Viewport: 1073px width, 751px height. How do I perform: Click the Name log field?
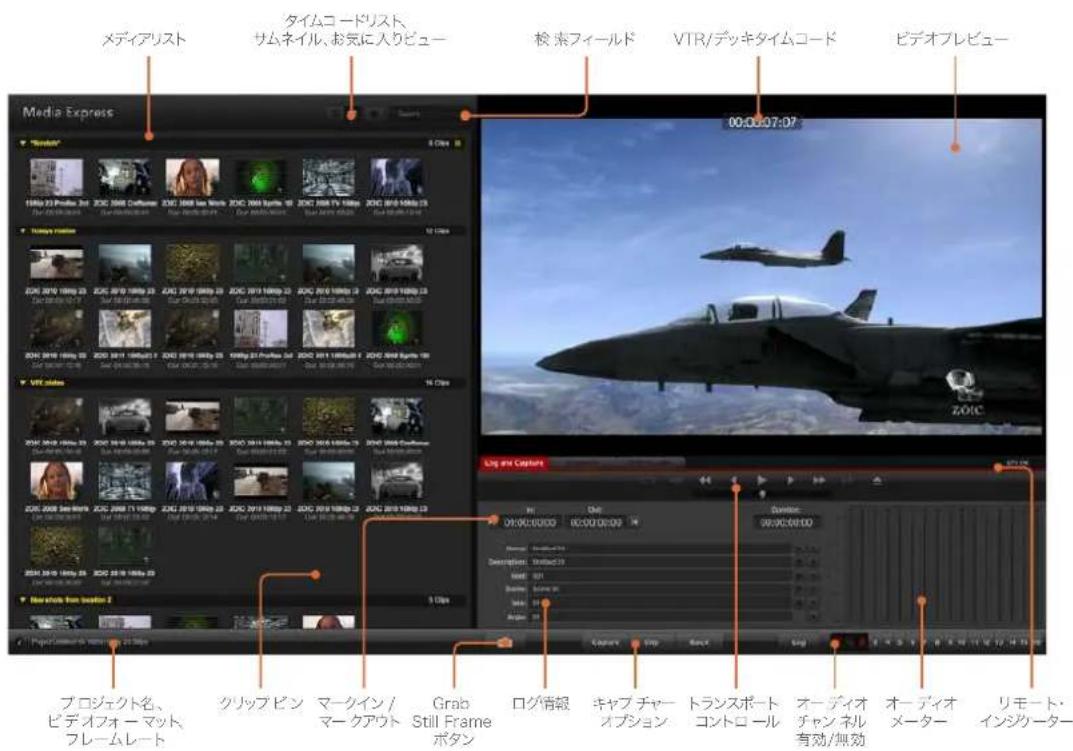(x=659, y=548)
